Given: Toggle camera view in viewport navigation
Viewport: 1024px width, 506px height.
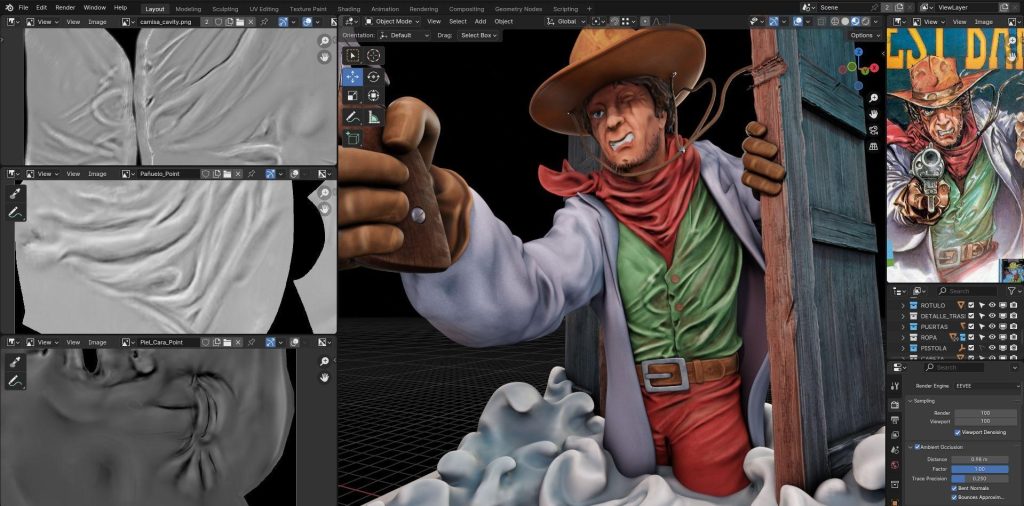Looking at the screenshot, I should pyautogui.click(x=873, y=130).
